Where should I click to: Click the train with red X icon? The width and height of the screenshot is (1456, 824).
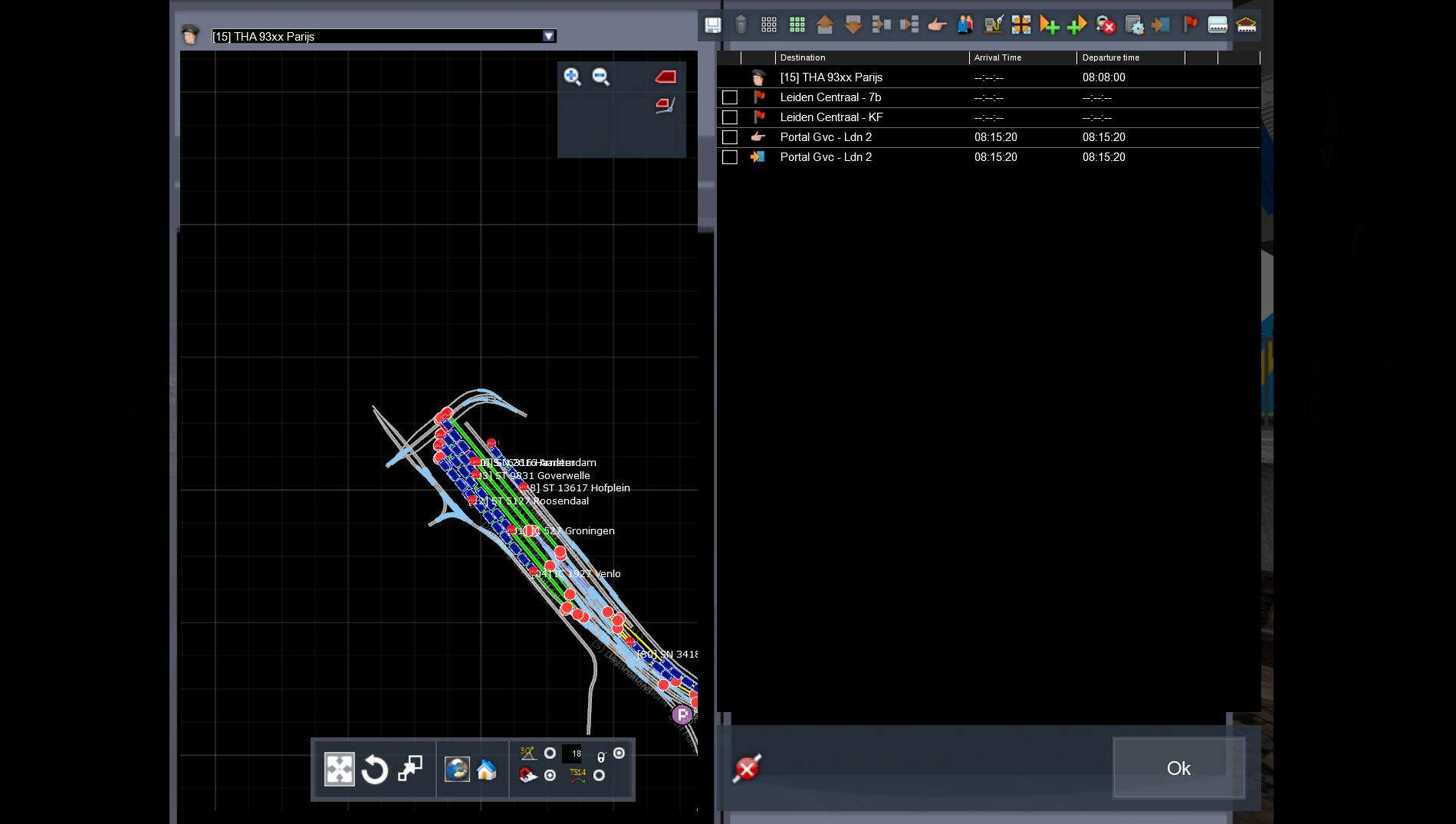[1106, 25]
